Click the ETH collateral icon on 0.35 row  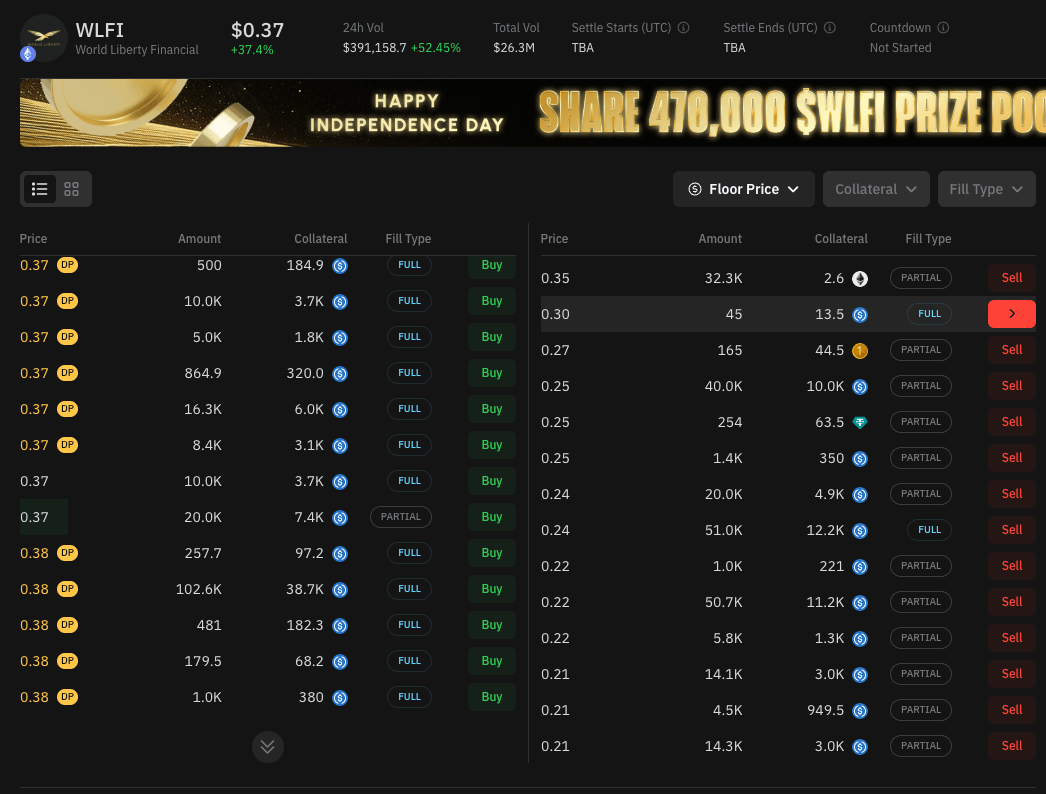[x=860, y=279]
